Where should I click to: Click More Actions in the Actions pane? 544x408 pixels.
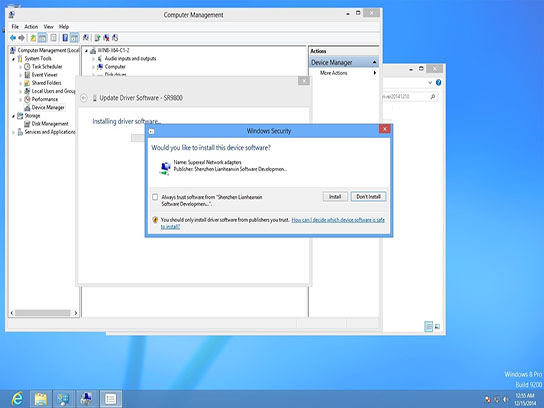(x=333, y=73)
